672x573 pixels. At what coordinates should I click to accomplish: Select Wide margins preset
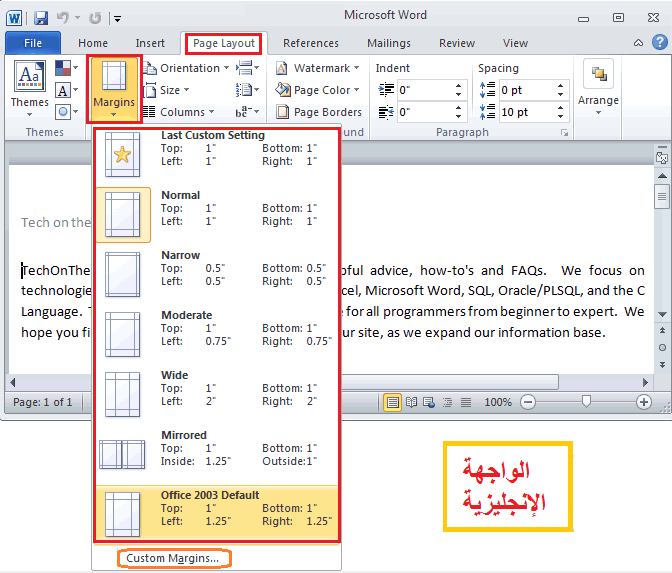click(217, 394)
